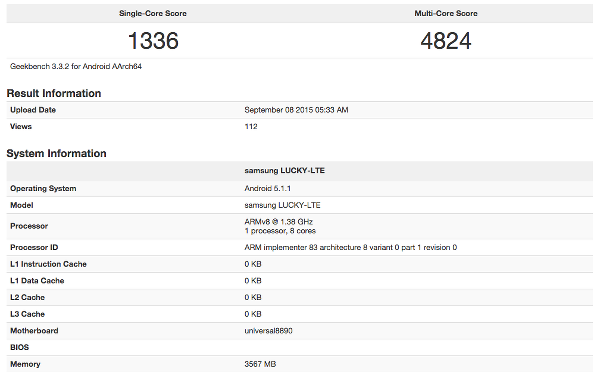
Task: Click the L1 Data Cache label
Action: tap(37, 281)
